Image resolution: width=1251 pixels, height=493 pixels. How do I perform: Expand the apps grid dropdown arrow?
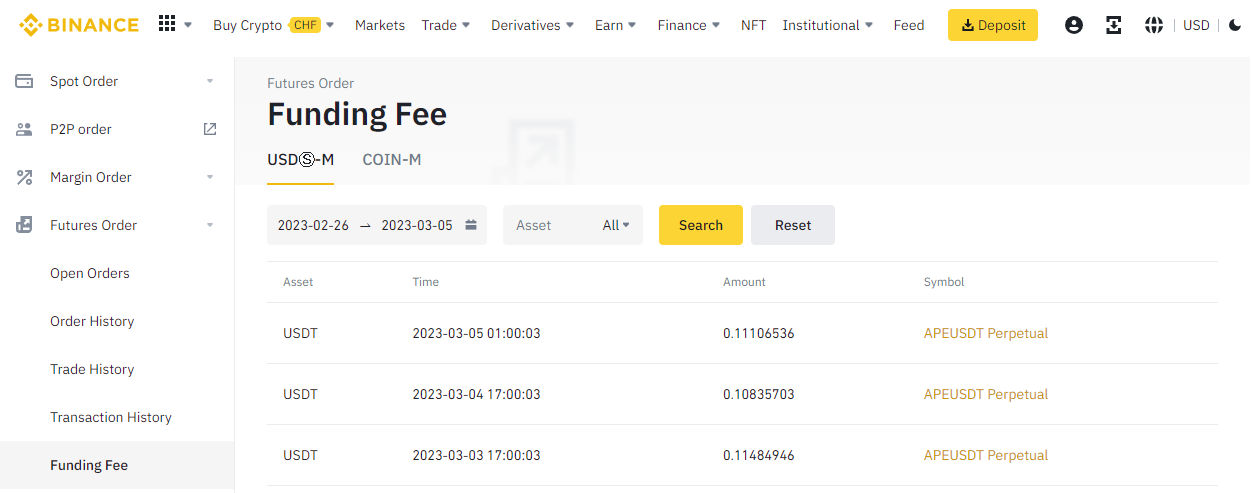(188, 25)
